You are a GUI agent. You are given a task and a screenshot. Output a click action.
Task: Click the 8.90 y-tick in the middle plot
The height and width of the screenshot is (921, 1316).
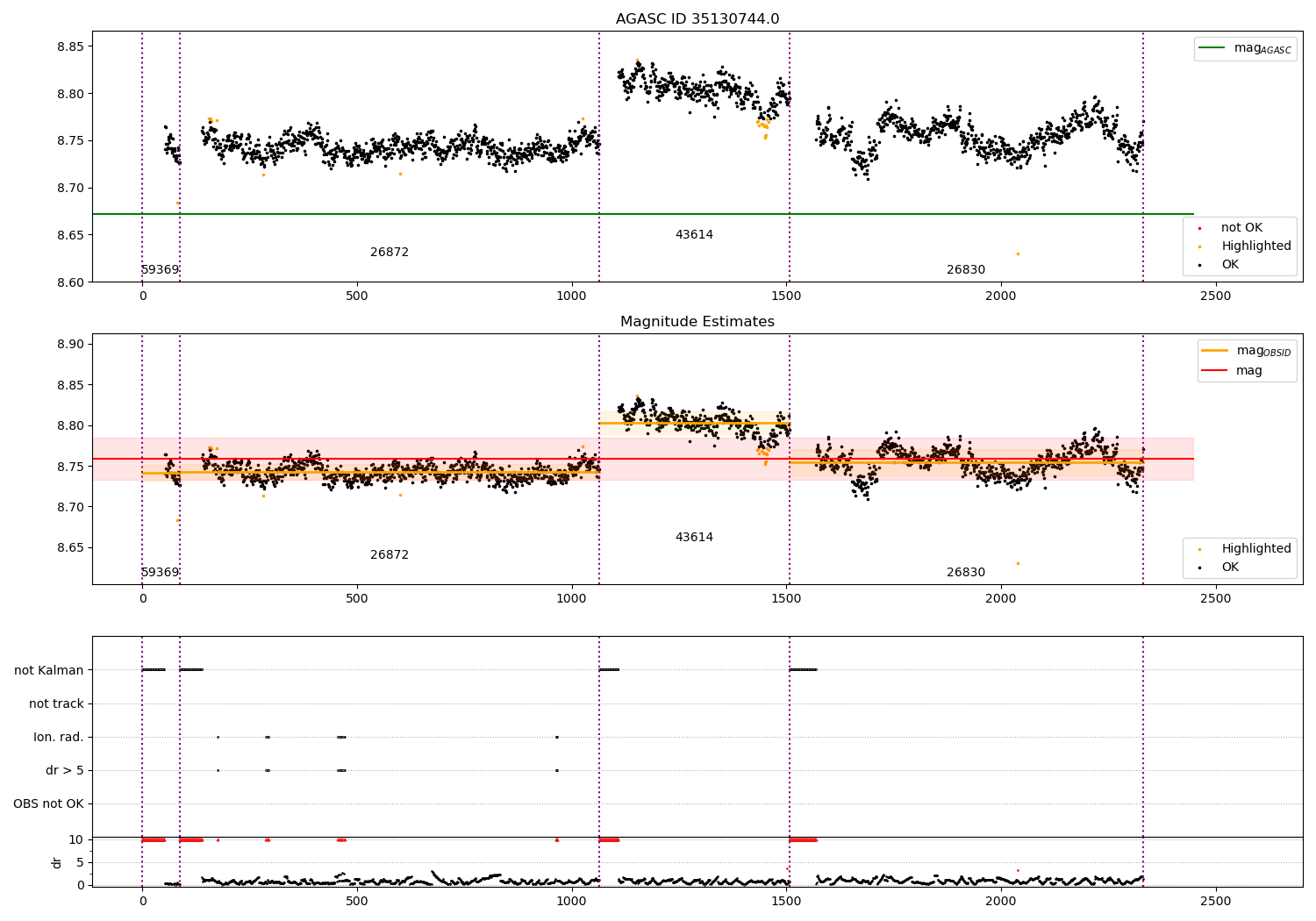(69, 345)
